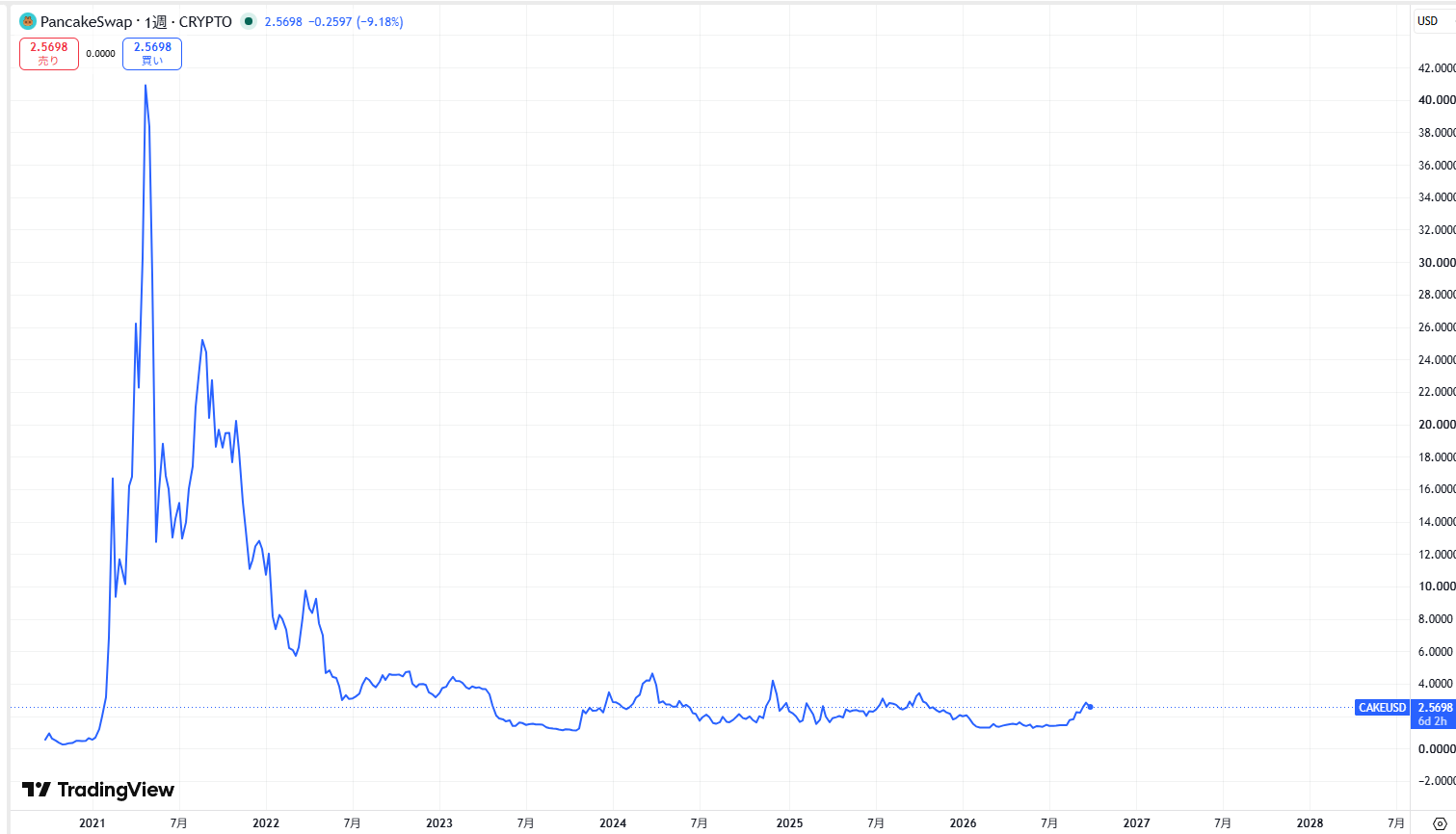The width and height of the screenshot is (1456, 834).
Task: Click the 2027 label on the time axis
Action: click(x=1136, y=823)
